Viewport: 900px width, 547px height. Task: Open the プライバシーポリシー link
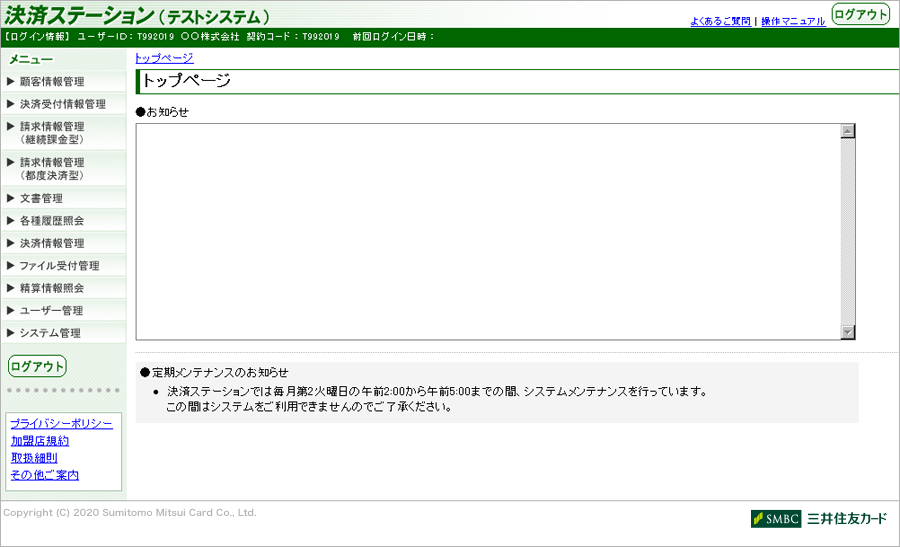pyautogui.click(x=61, y=424)
